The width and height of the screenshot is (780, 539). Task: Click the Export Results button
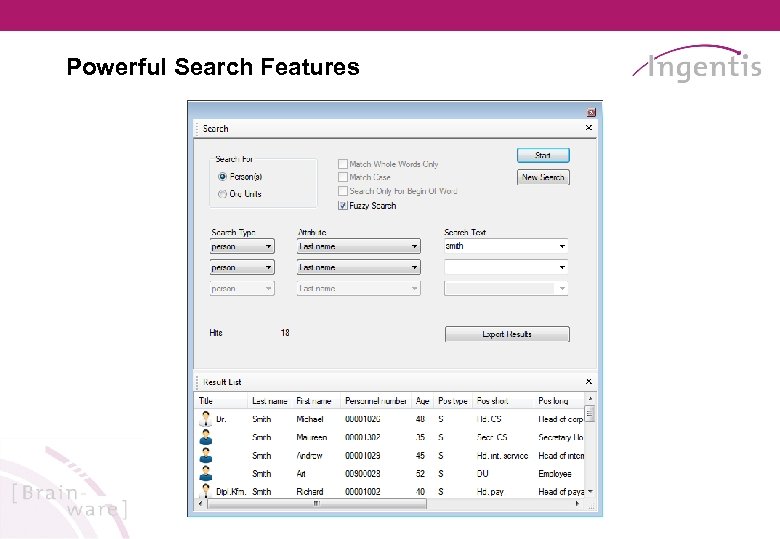pos(507,334)
